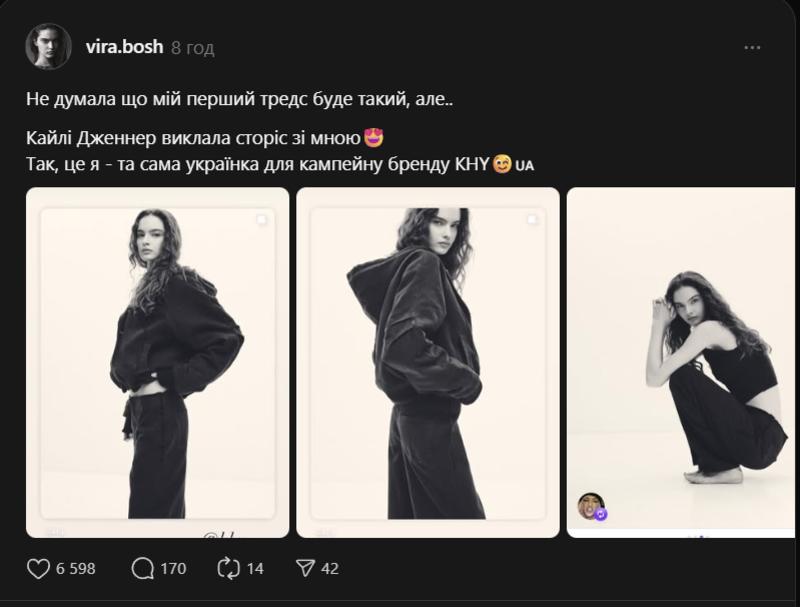
Task: Open second photo of model in hoodie
Action: pos(427,362)
